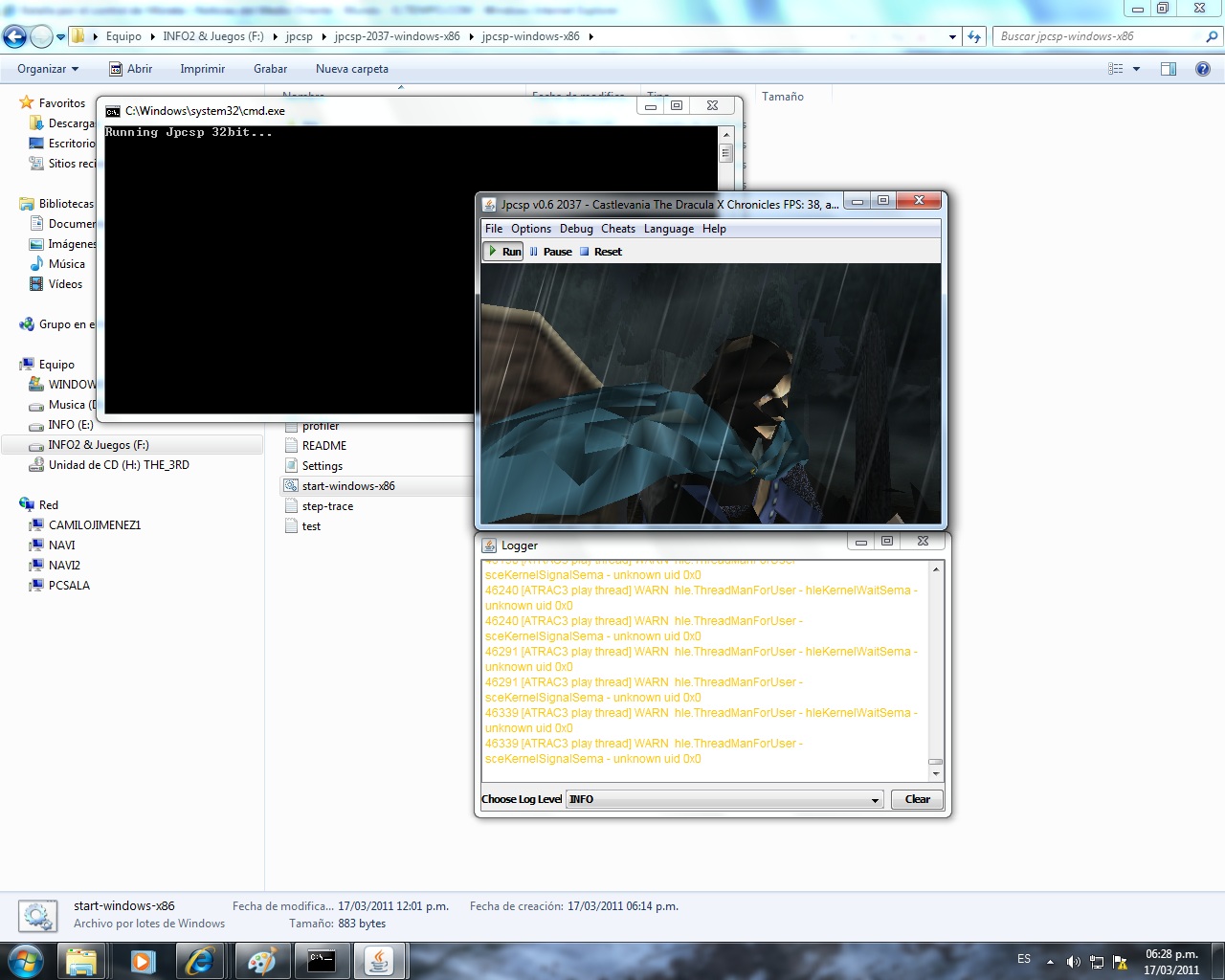Select INFO (E:) drive in the navigation pane
The image size is (1225, 980).
click(x=71, y=425)
